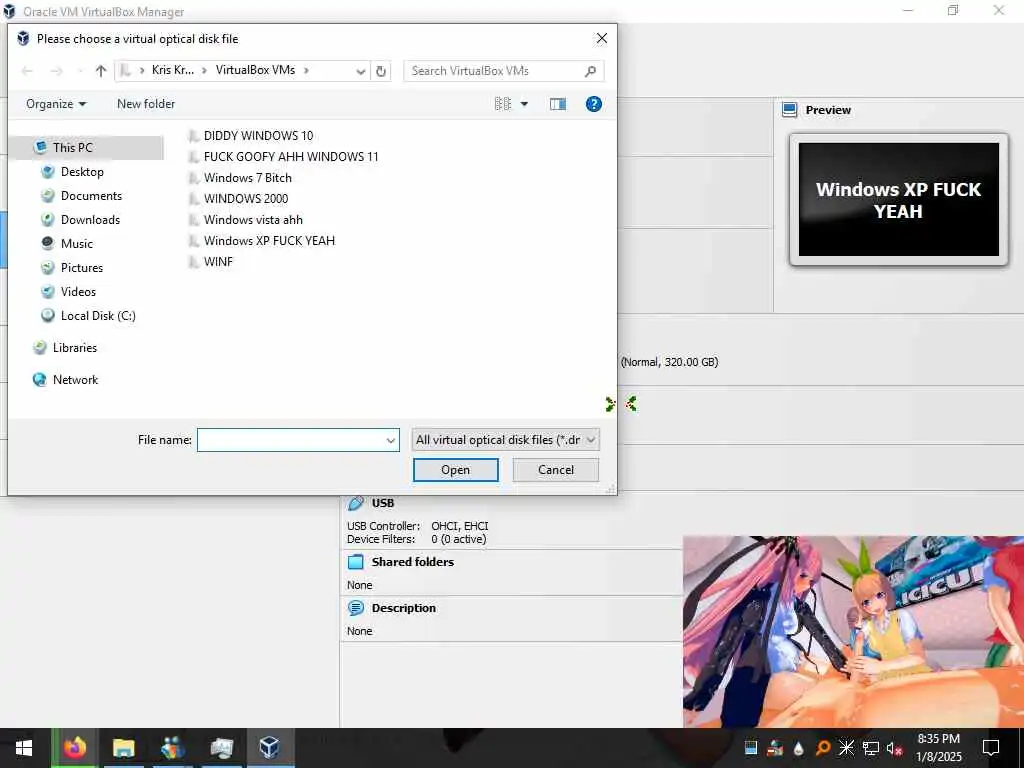Expand the chevron after the Kris Kr... breadcrumb

click(x=204, y=71)
